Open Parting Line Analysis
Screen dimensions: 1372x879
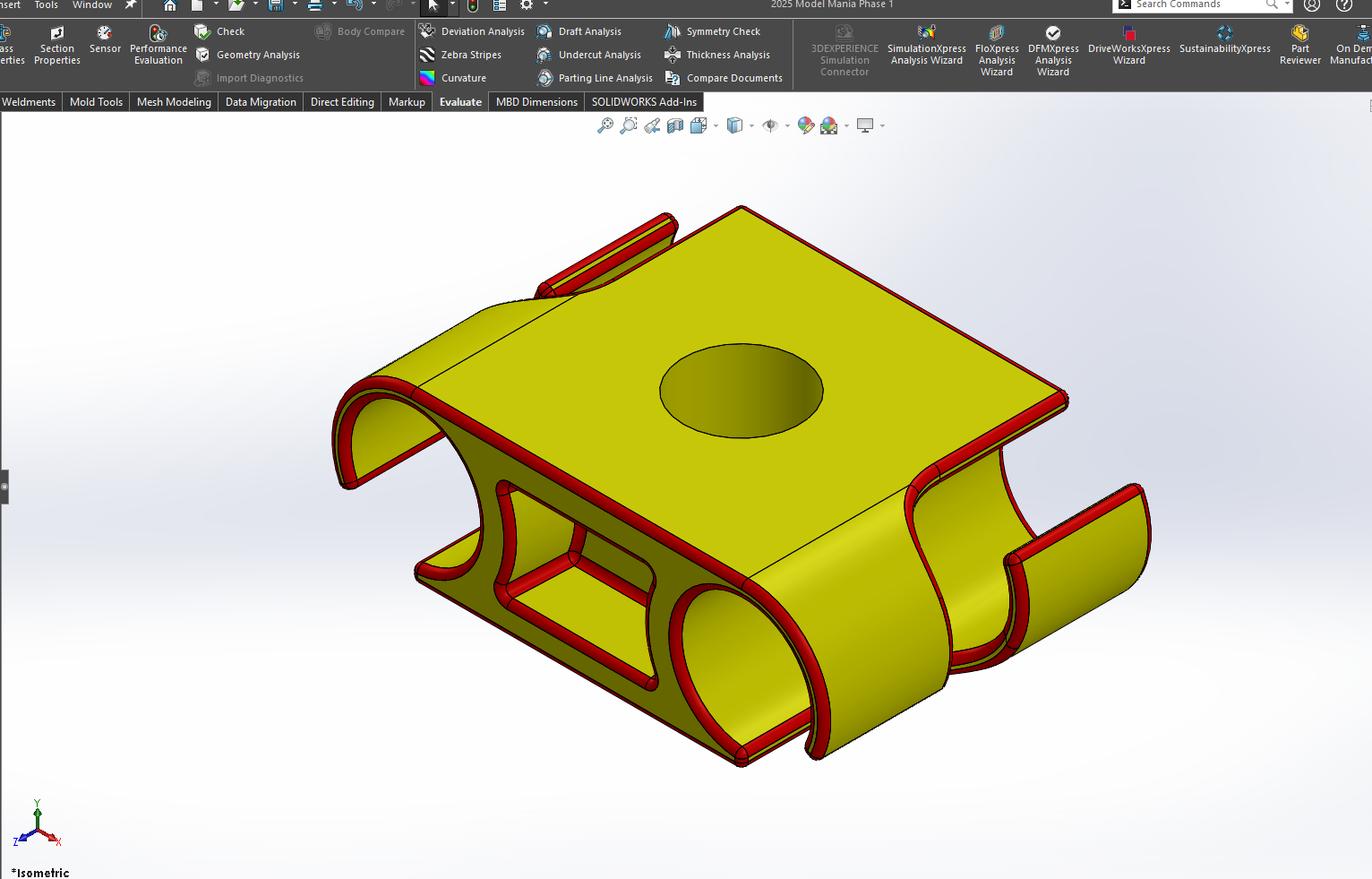pos(595,78)
